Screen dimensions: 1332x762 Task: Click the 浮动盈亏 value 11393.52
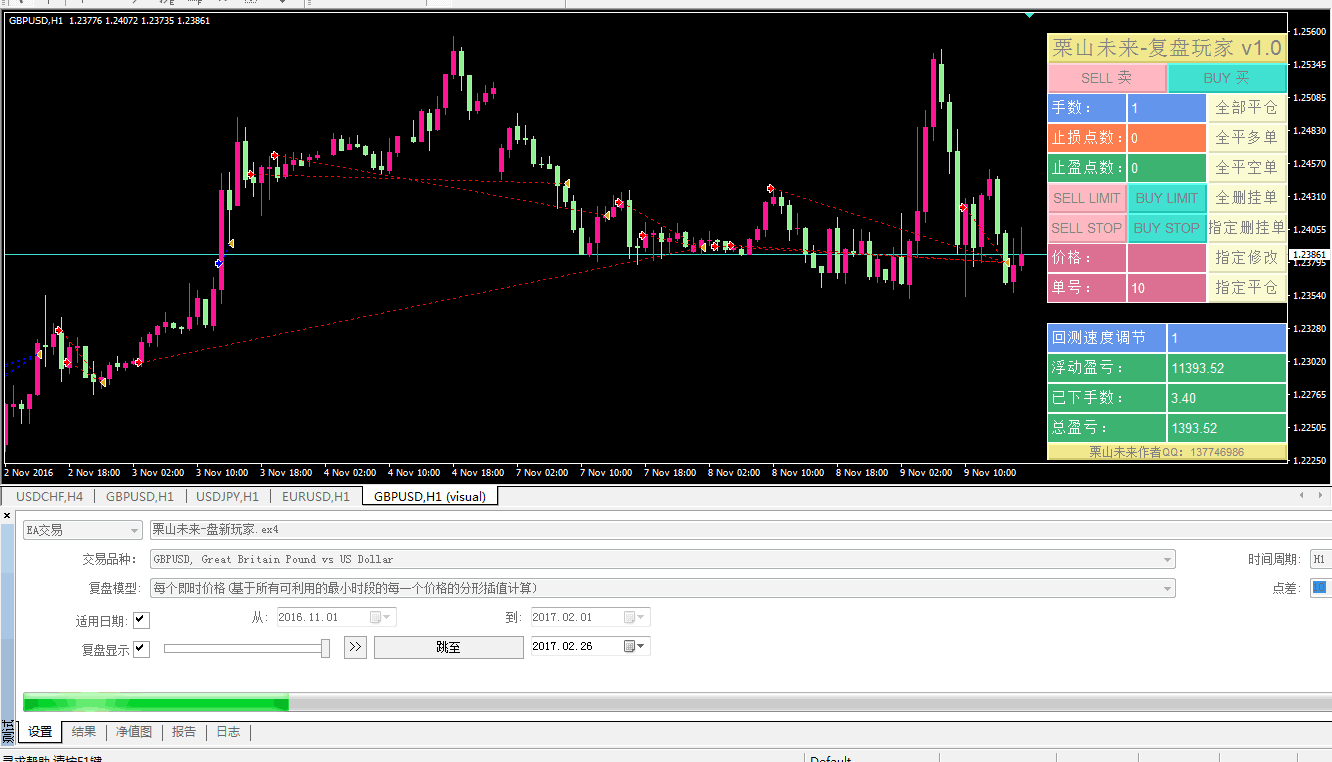(1227, 368)
